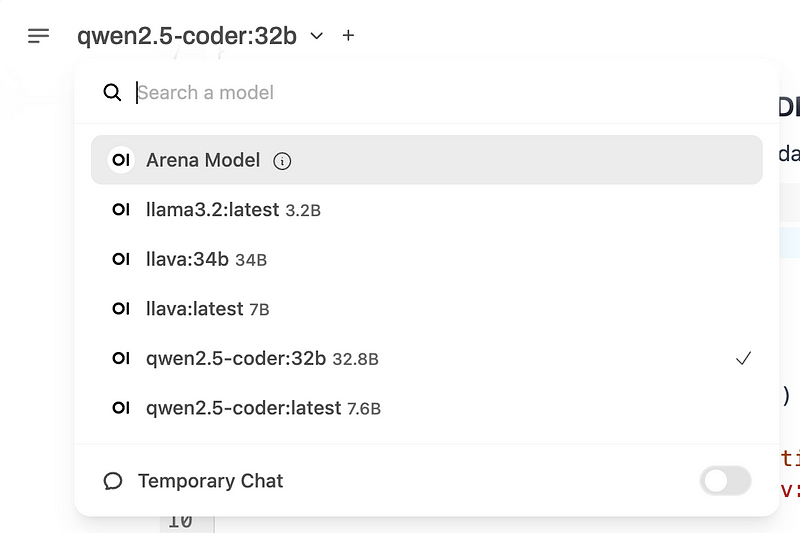800x533 pixels.
Task: Click checkmark next to qwen2.5-coder:32b
Action: click(x=742, y=358)
